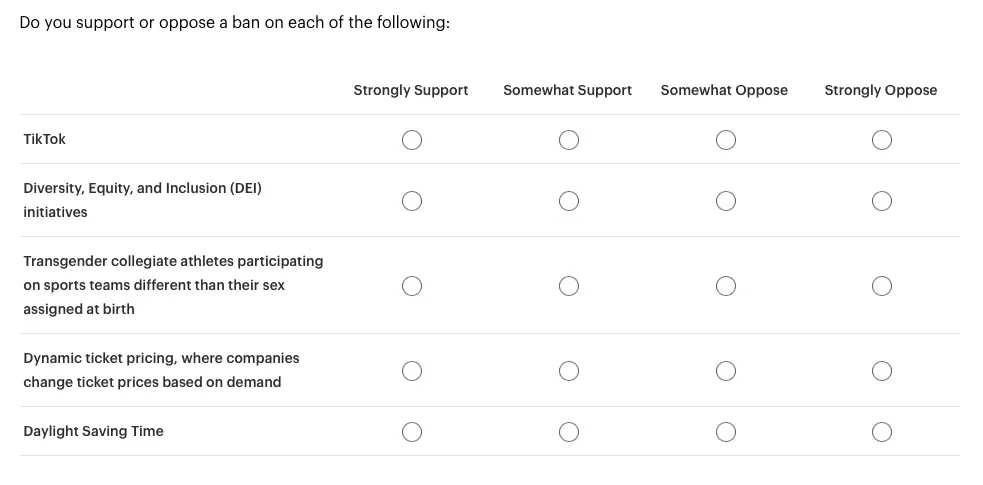This screenshot has height=485, width=983.
Task: Choose Somewhat Oppose for TikTok
Action: 725,140
